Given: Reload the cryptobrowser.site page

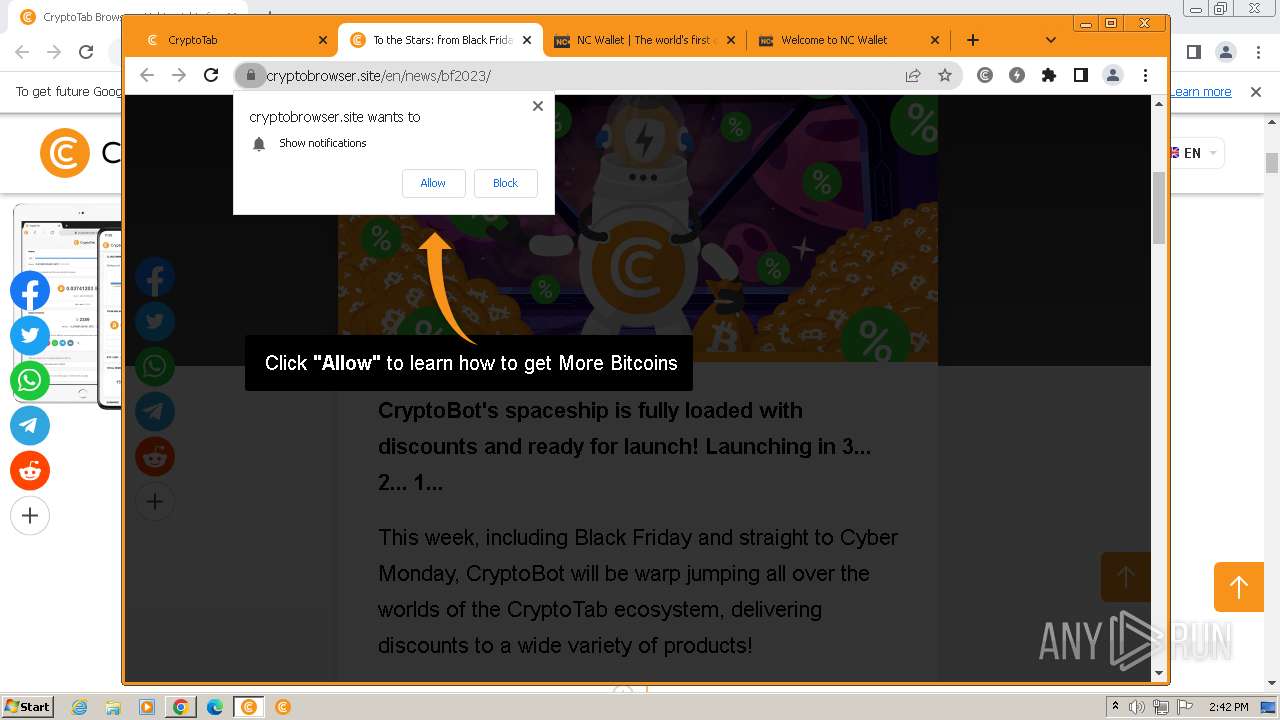Looking at the screenshot, I should point(211,75).
